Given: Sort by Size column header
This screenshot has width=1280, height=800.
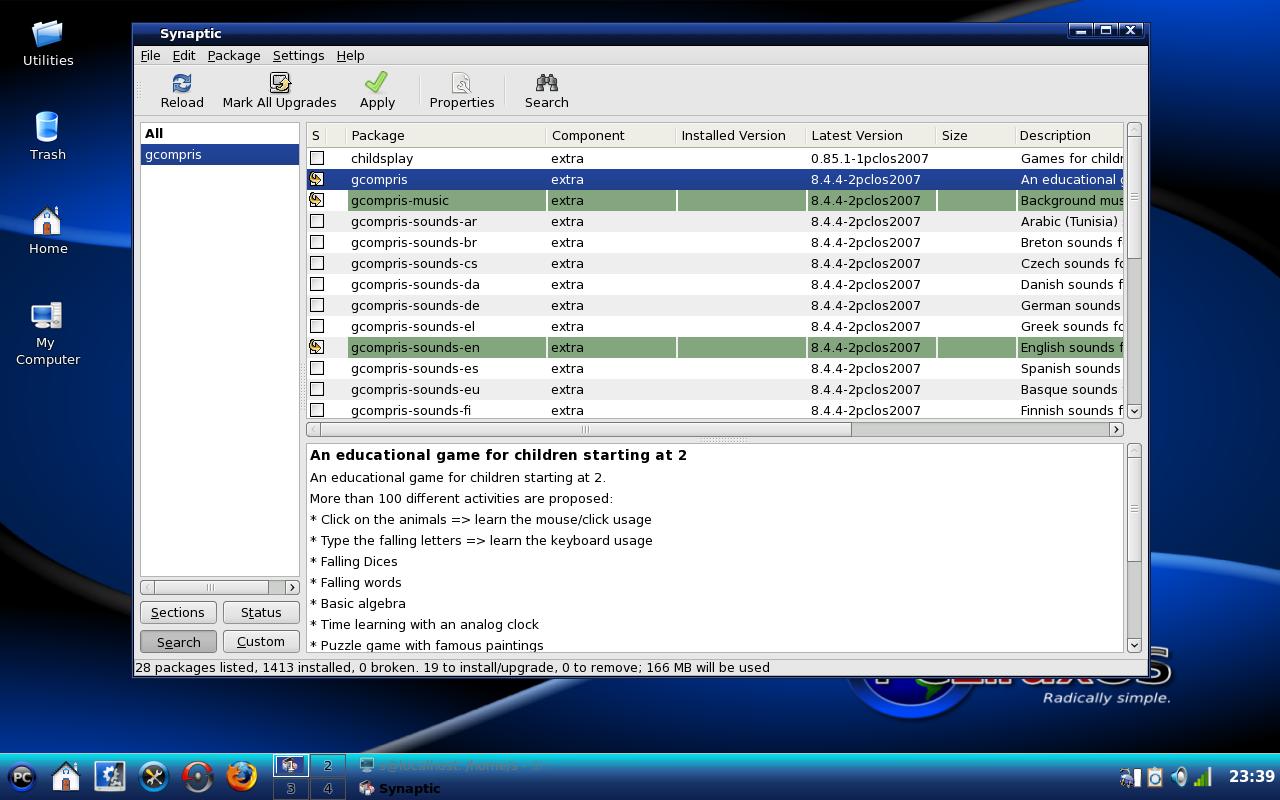Looking at the screenshot, I should 976,135.
